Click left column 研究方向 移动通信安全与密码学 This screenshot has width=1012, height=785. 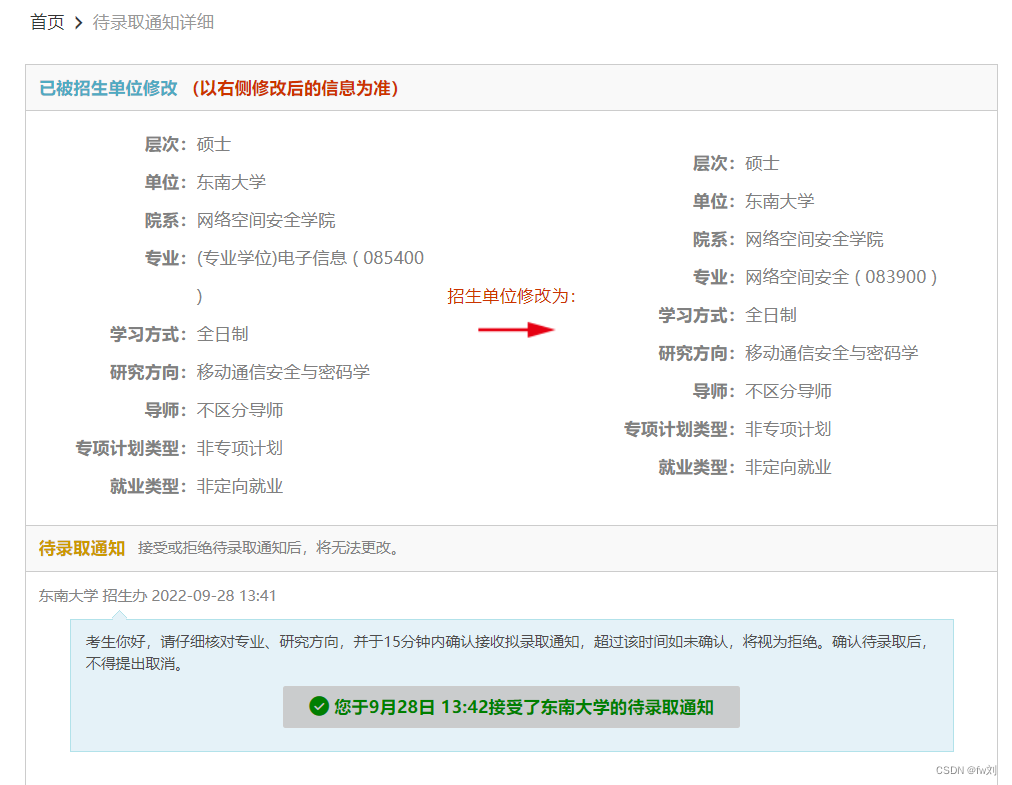click(283, 372)
